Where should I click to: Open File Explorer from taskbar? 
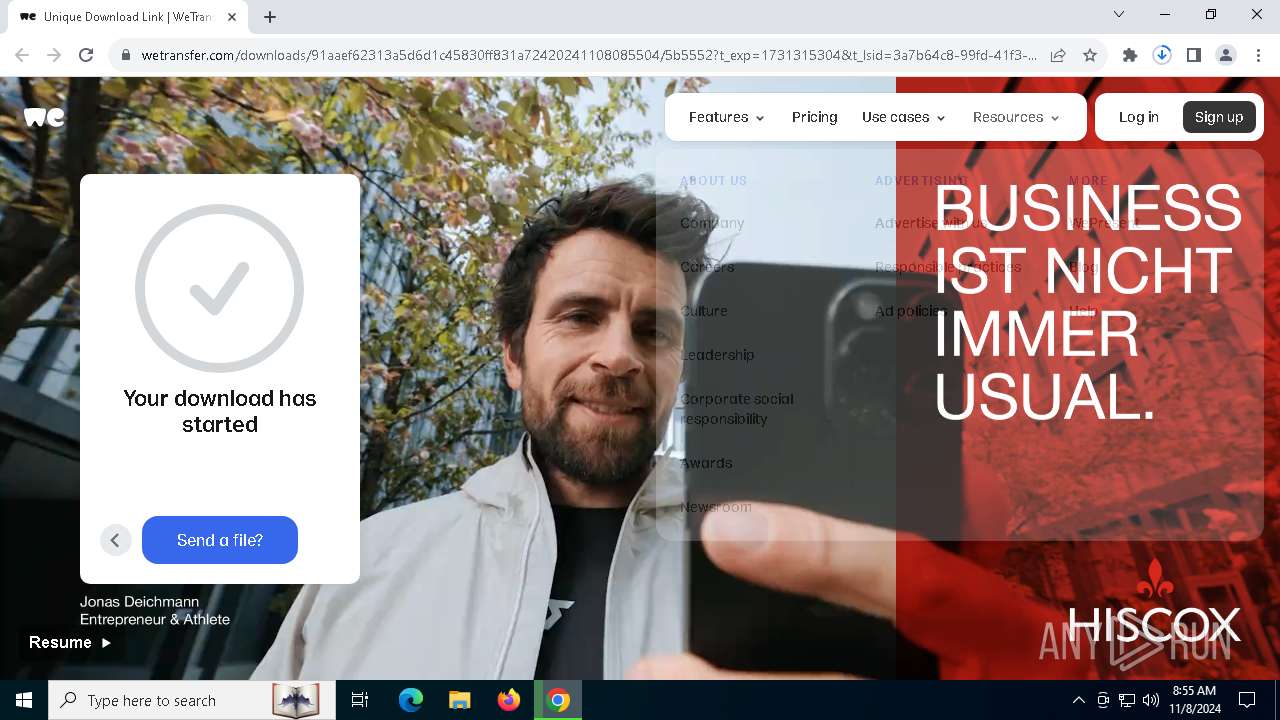[459, 700]
